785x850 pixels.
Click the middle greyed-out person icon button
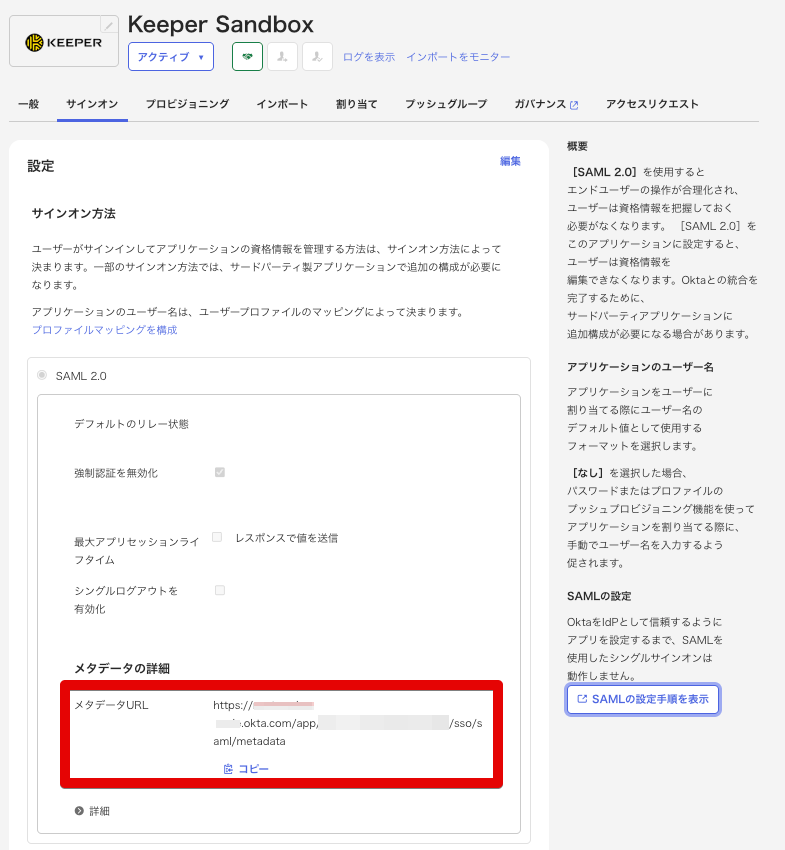[282, 57]
